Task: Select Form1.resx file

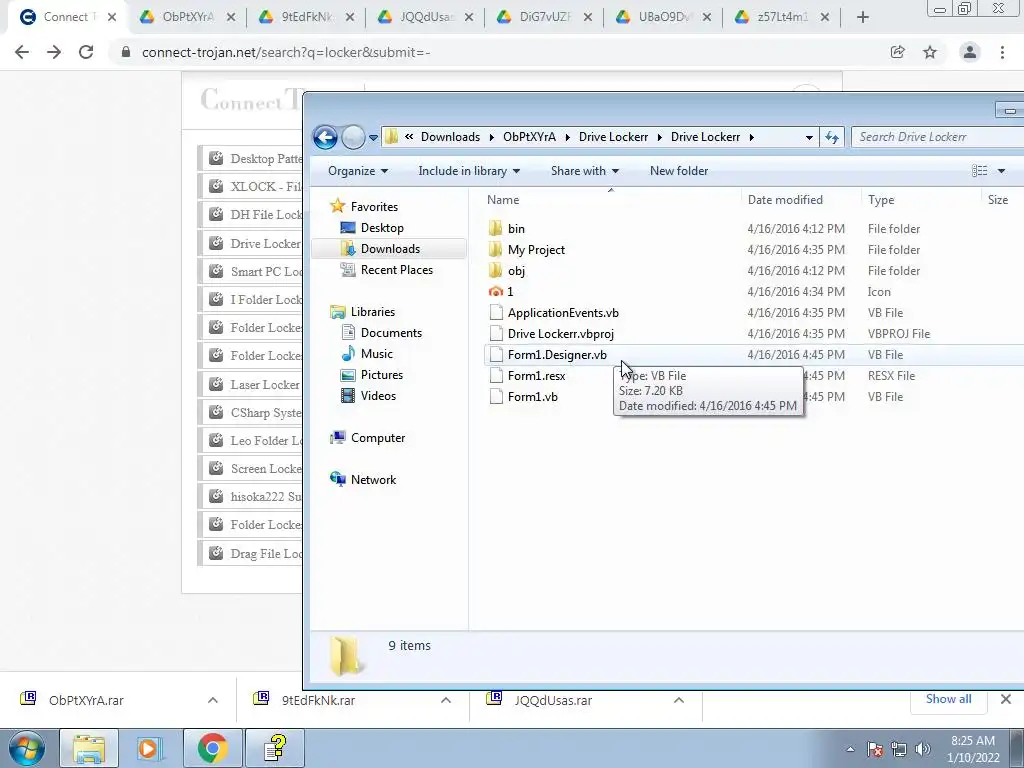Action: tap(536, 376)
